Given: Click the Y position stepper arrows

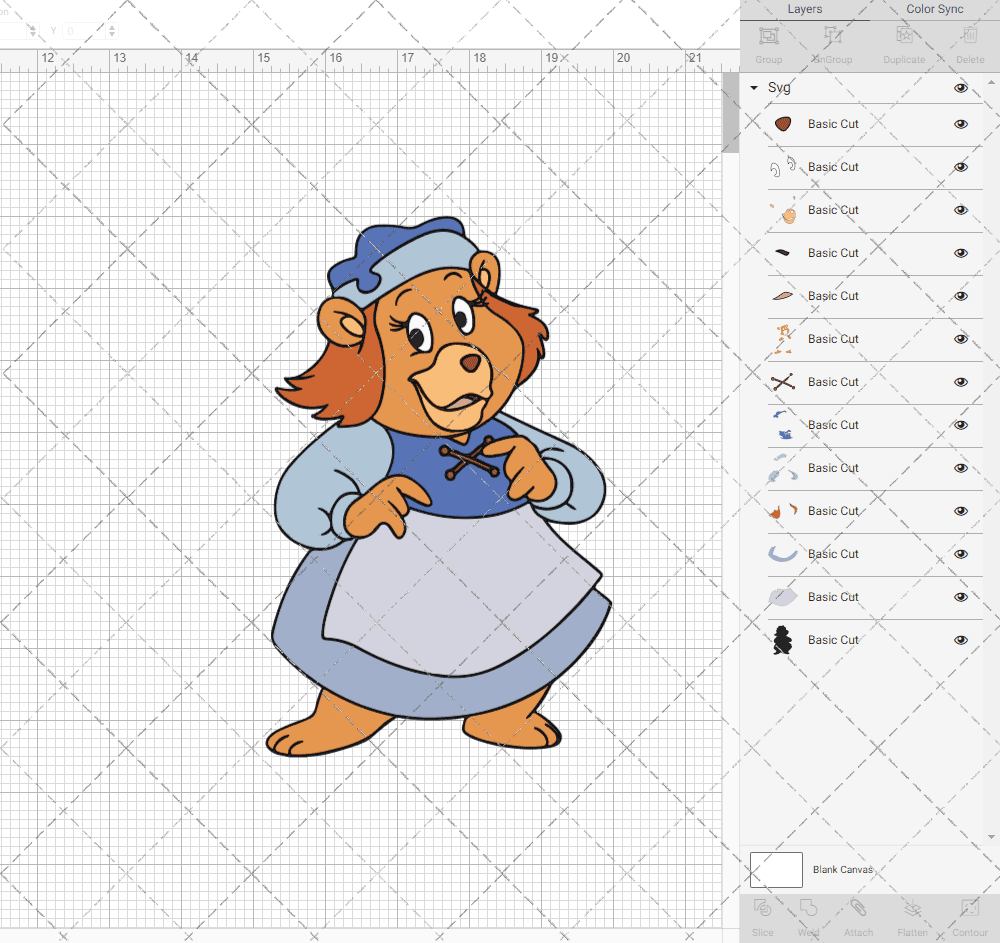Looking at the screenshot, I should pos(112,30).
